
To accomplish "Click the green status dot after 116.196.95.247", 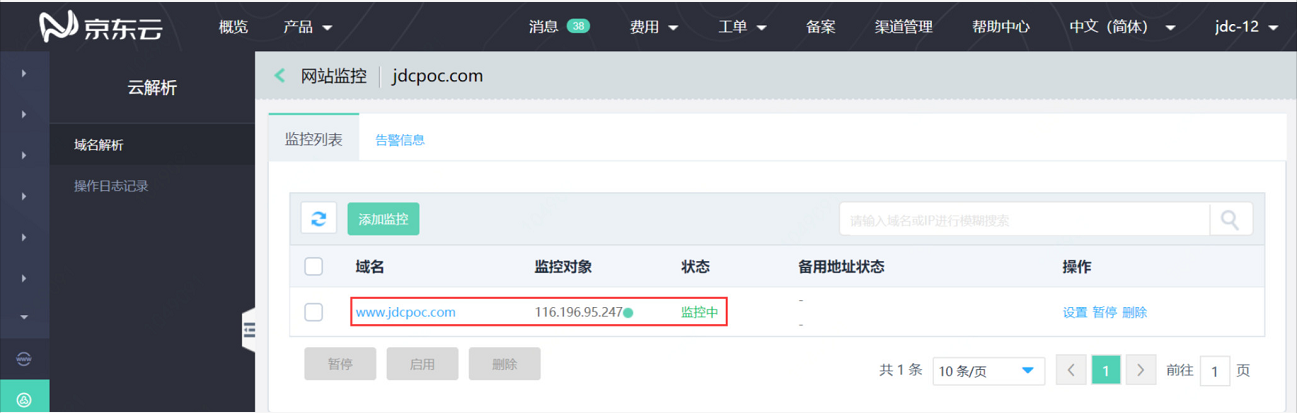I will coord(628,313).
